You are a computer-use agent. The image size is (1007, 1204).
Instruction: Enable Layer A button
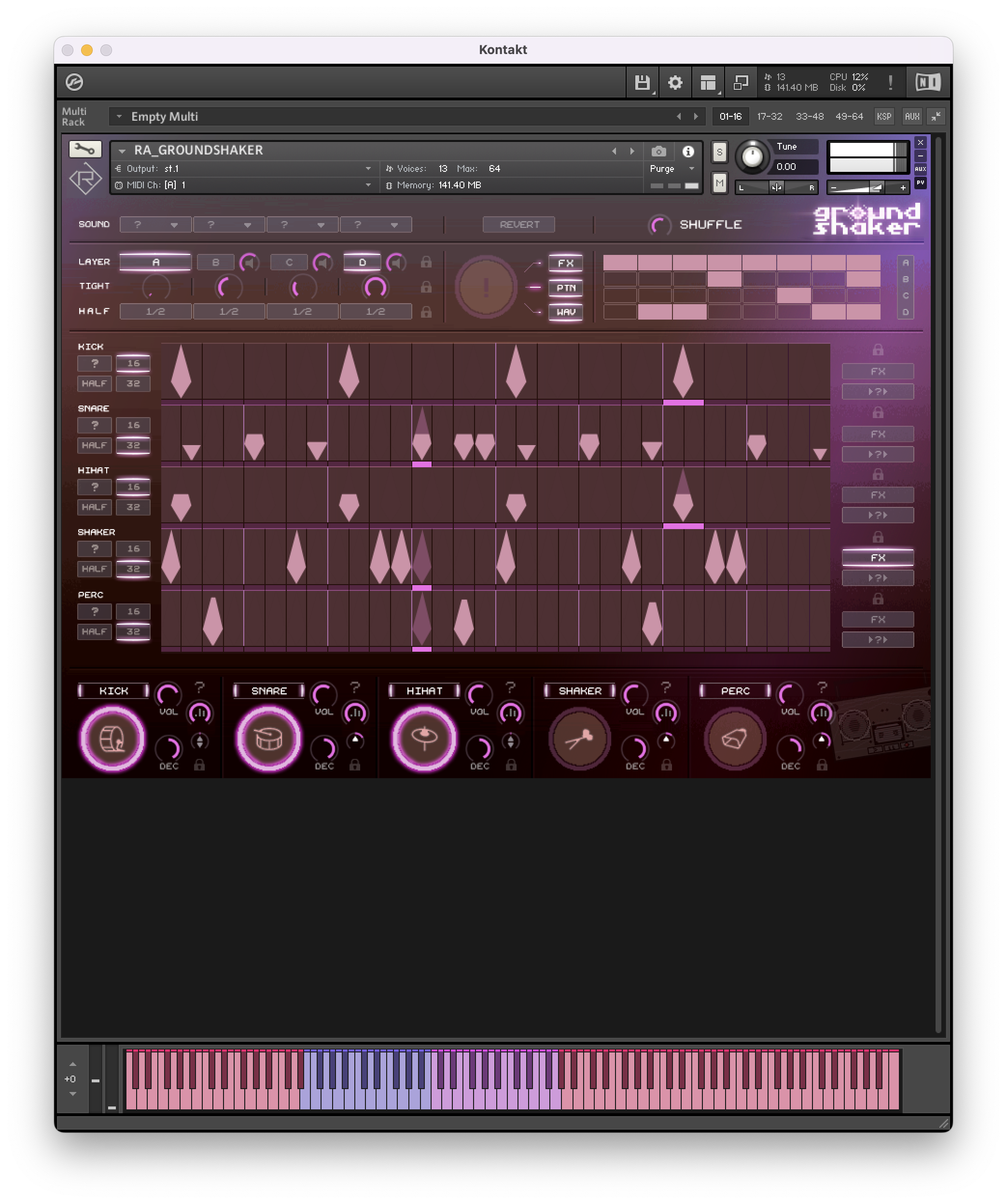pyautogui.click(x=155, y=262)
